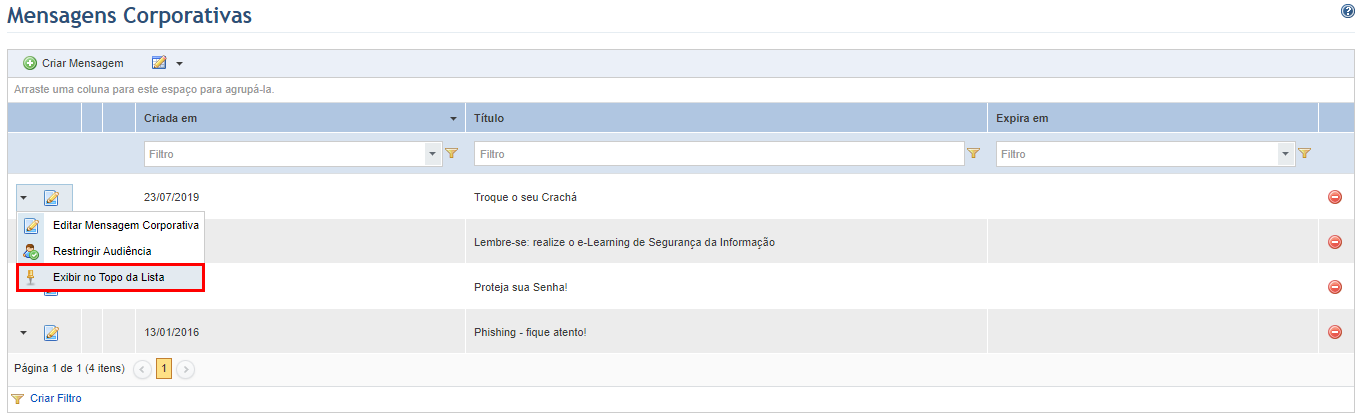The image size is (1362, 419).
Task: Go to page 1 in the pager
Action: [164, 369]
